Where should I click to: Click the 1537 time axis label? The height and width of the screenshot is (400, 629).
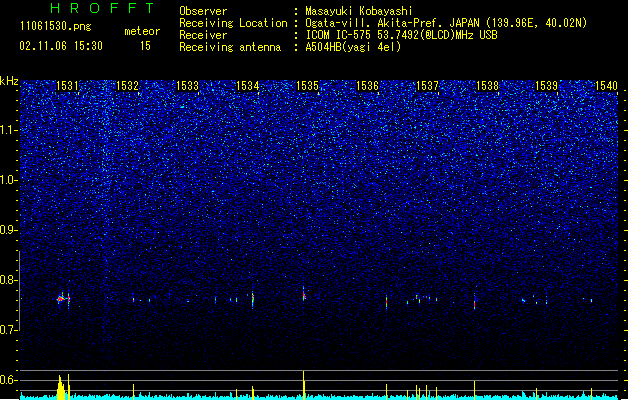click(x=428, y=85)
